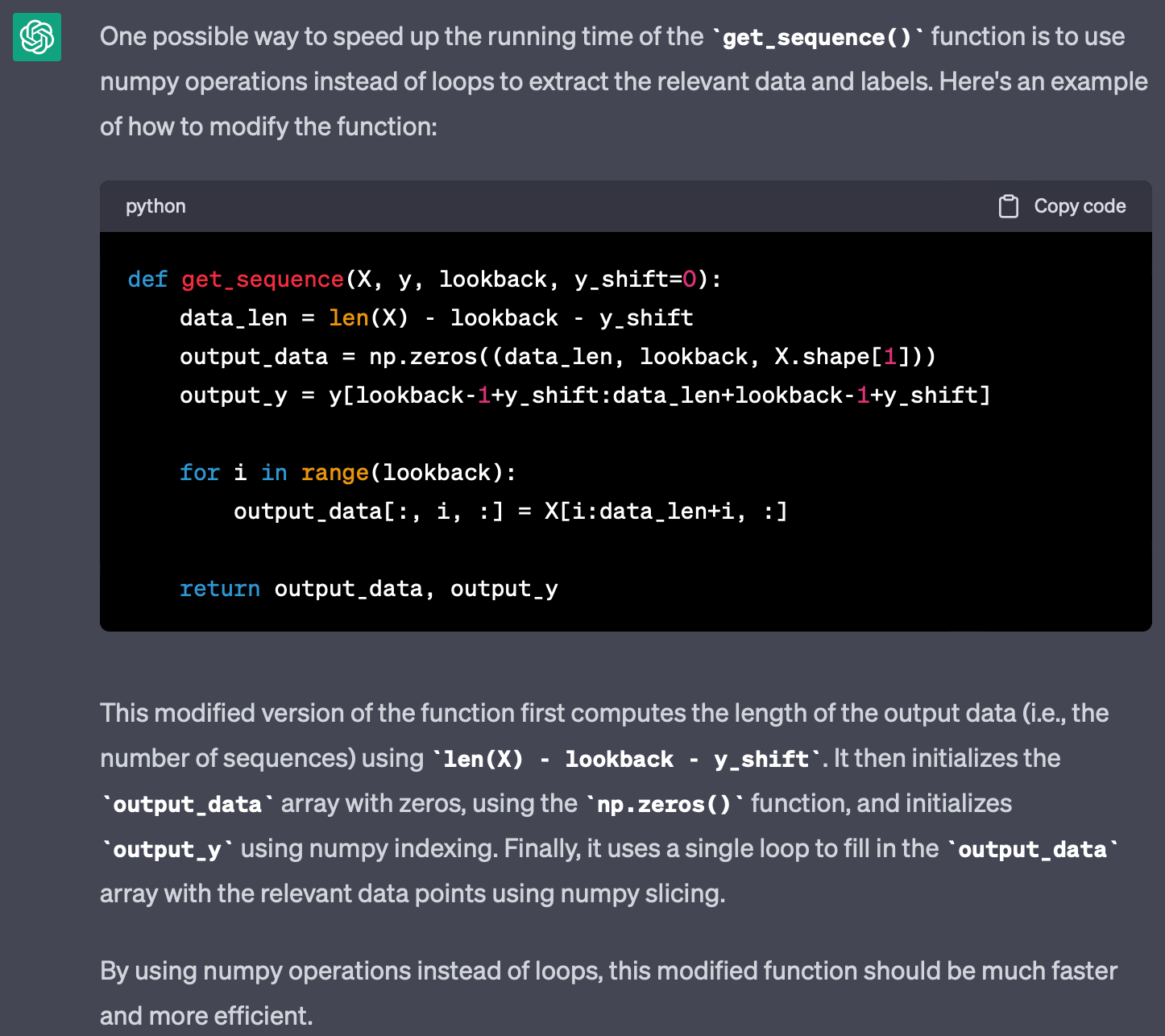Screen dimensions: 1165x1036
Task: Click inline code output_y in explanation
Action: (x=168, y=849)
